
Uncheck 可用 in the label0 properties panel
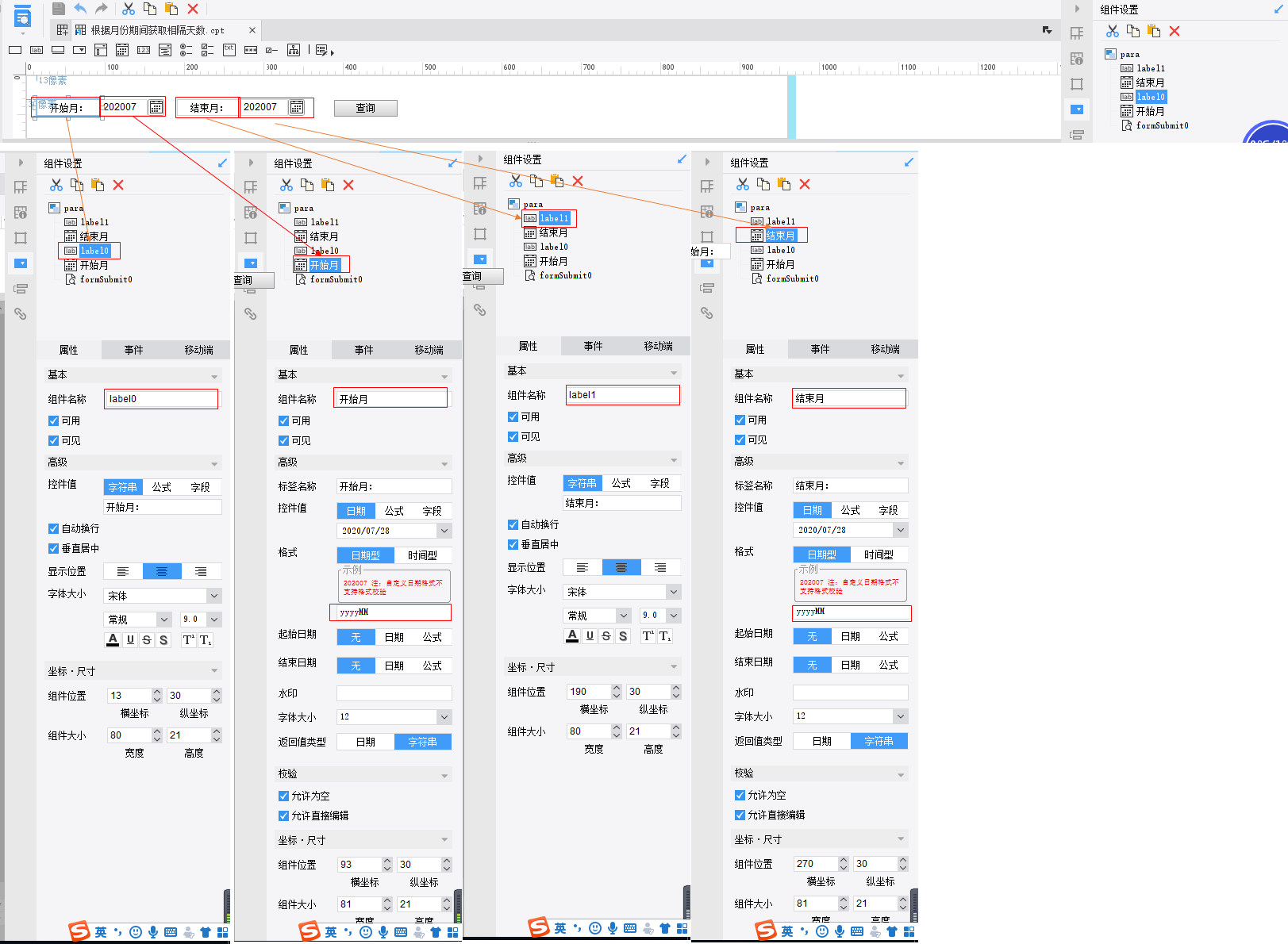(x=54, y=421)
